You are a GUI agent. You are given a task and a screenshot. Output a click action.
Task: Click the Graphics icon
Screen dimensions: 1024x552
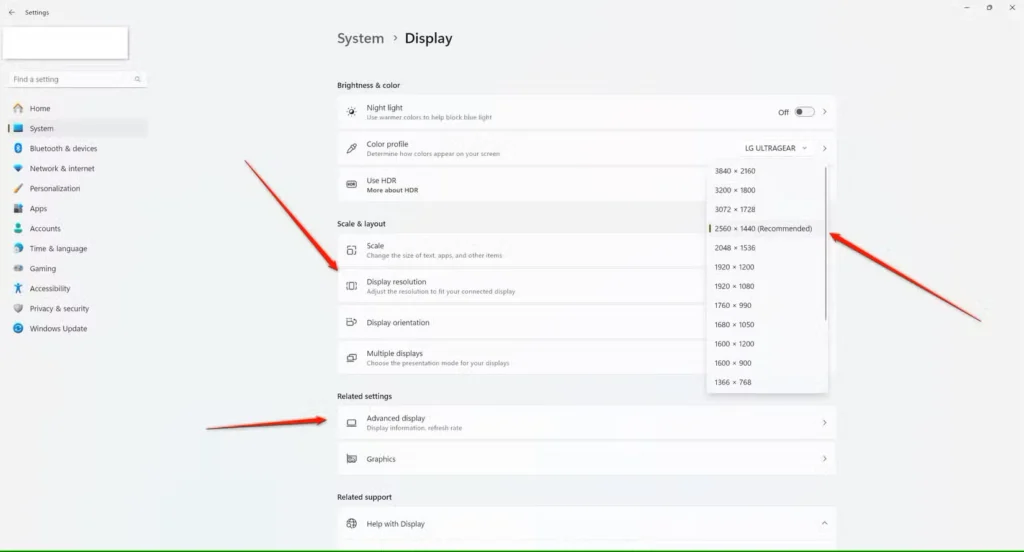[351, 459]
